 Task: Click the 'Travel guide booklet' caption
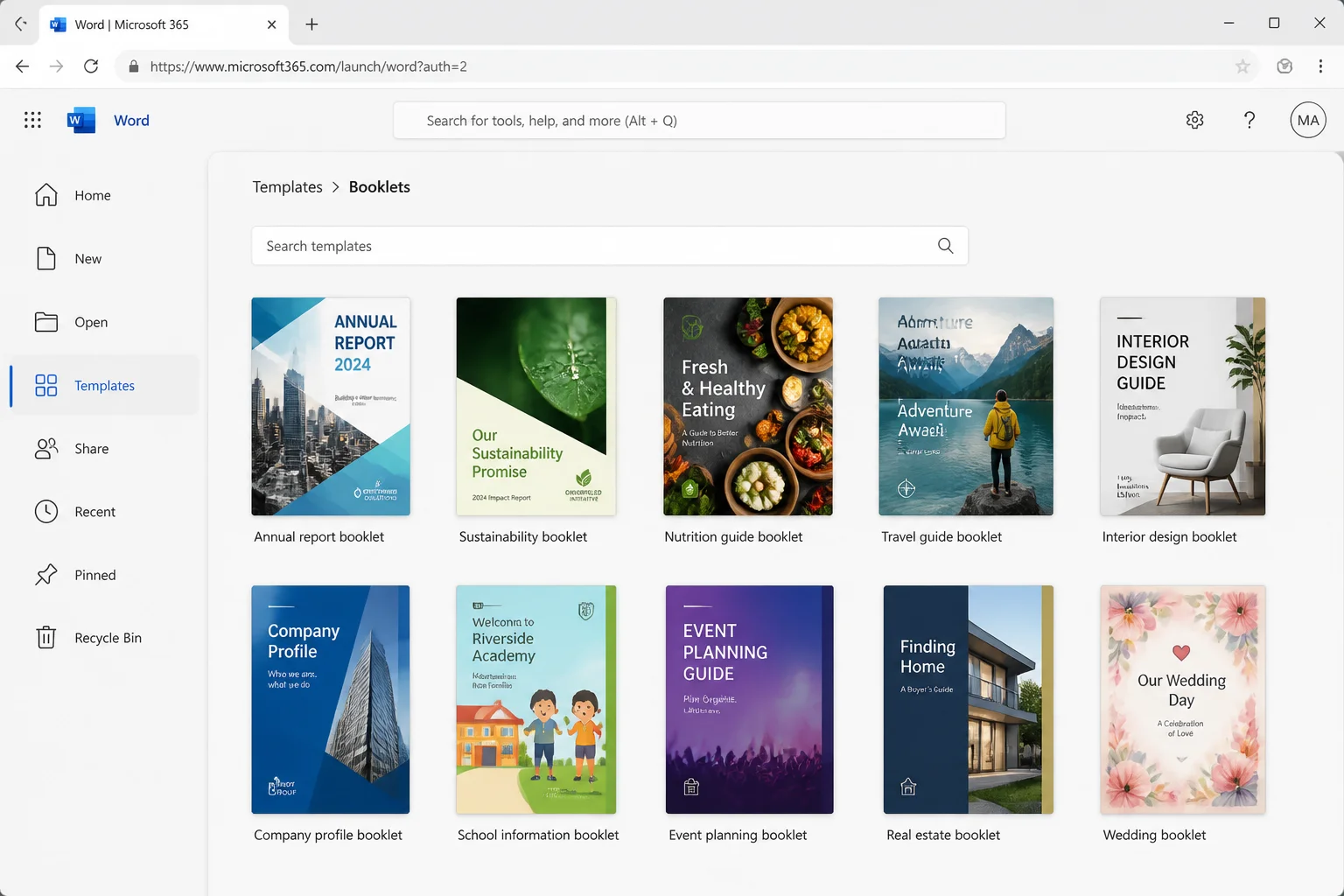tap(941, 537)
